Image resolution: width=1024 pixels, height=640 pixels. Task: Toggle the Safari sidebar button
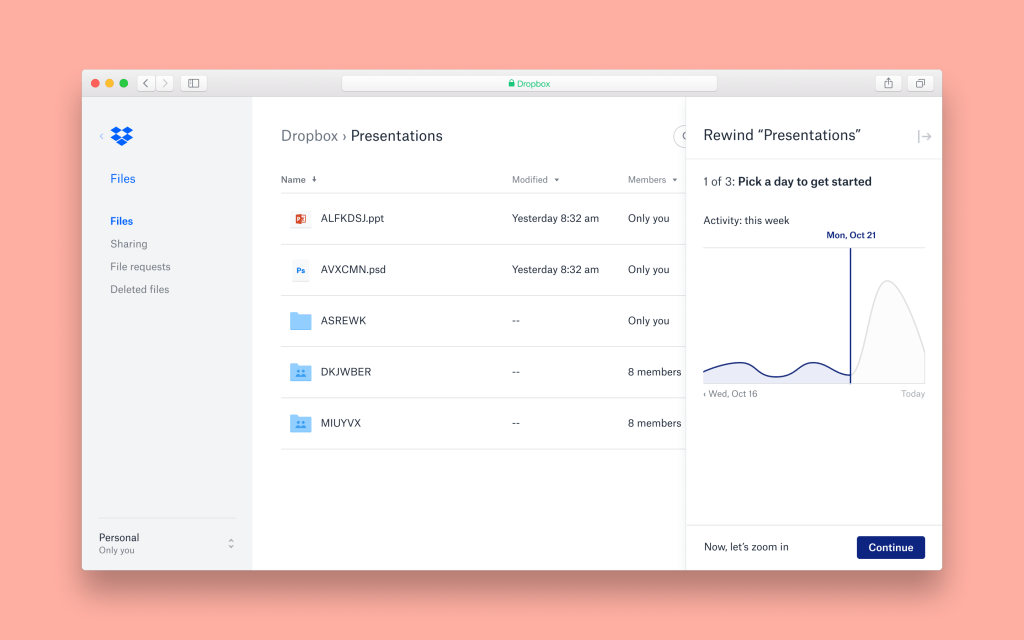[194, 83]
